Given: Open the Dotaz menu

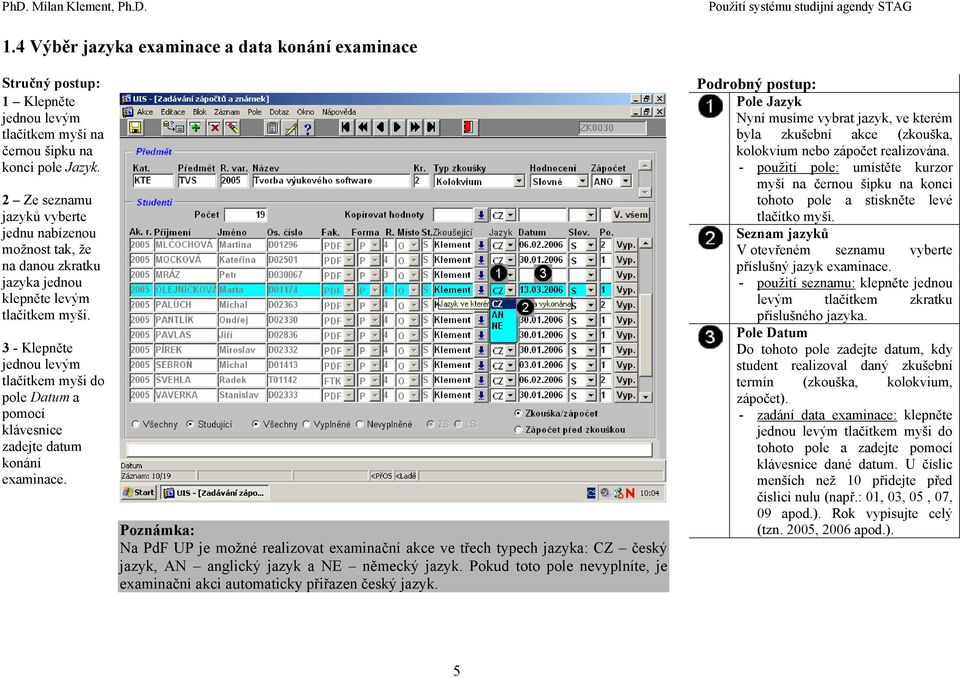Looking at the screenshot, I should [x=279, y=112].
